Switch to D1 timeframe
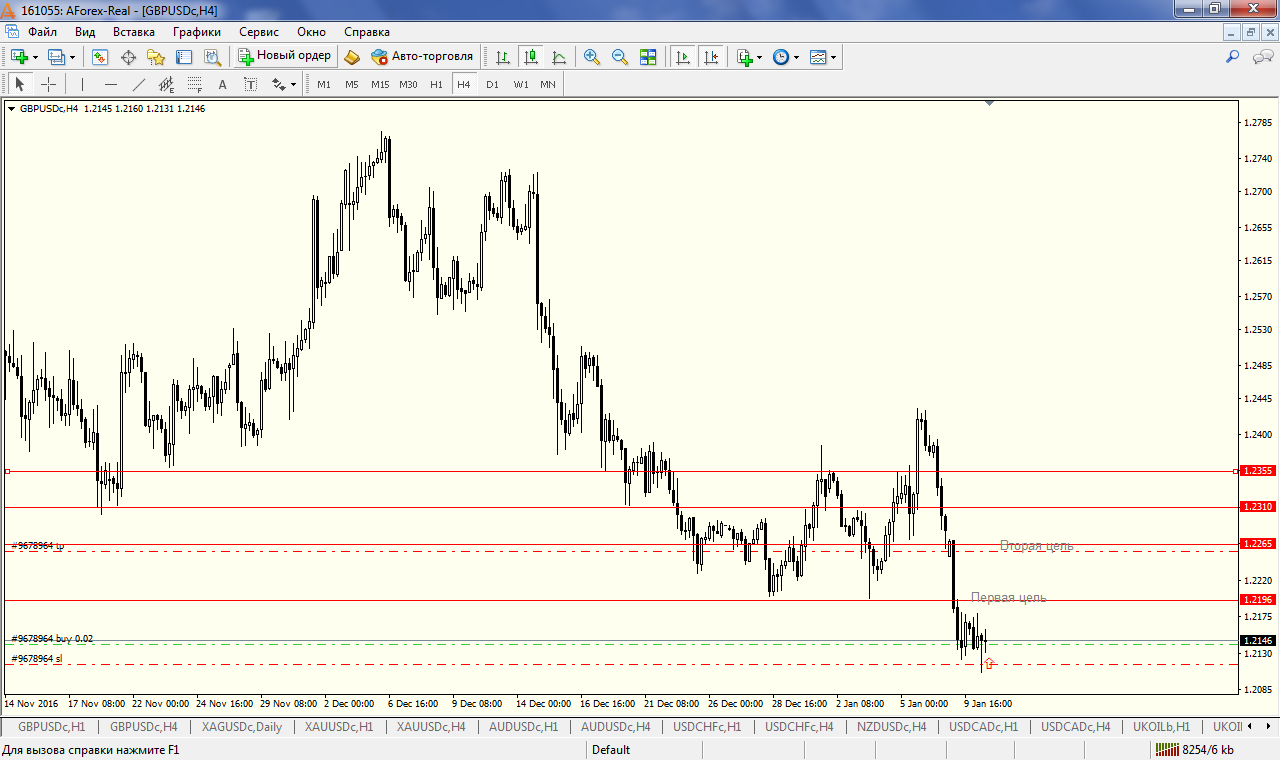 click(492, 84)
